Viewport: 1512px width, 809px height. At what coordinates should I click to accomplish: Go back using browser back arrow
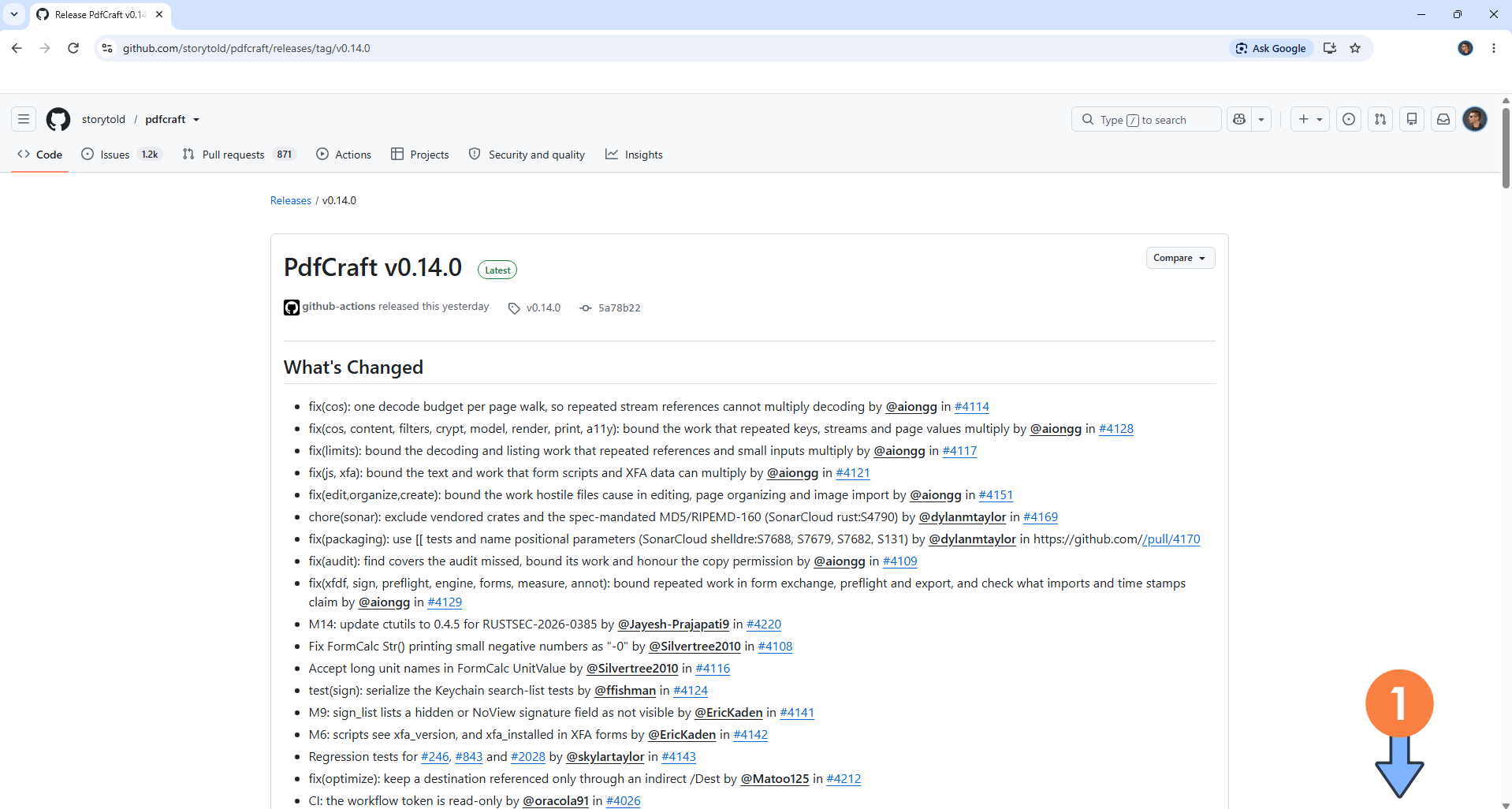(17, 48)
